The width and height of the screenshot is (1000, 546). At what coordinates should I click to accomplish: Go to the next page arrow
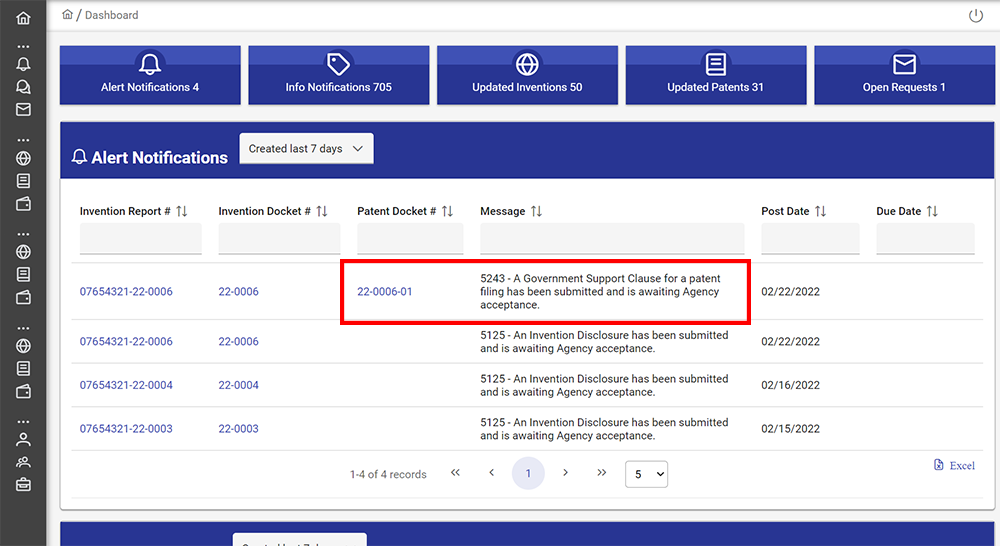click(x=565, y=473)
